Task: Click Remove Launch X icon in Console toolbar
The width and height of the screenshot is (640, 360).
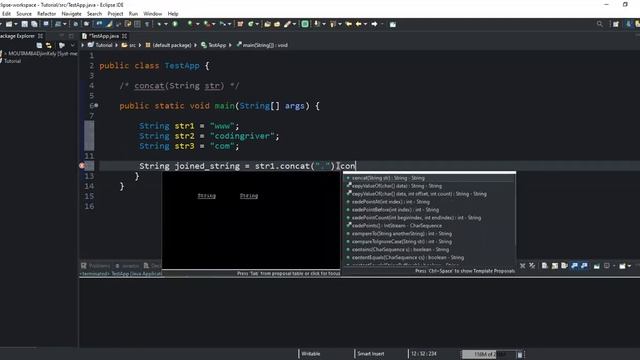Action: (x=522, y=266)
